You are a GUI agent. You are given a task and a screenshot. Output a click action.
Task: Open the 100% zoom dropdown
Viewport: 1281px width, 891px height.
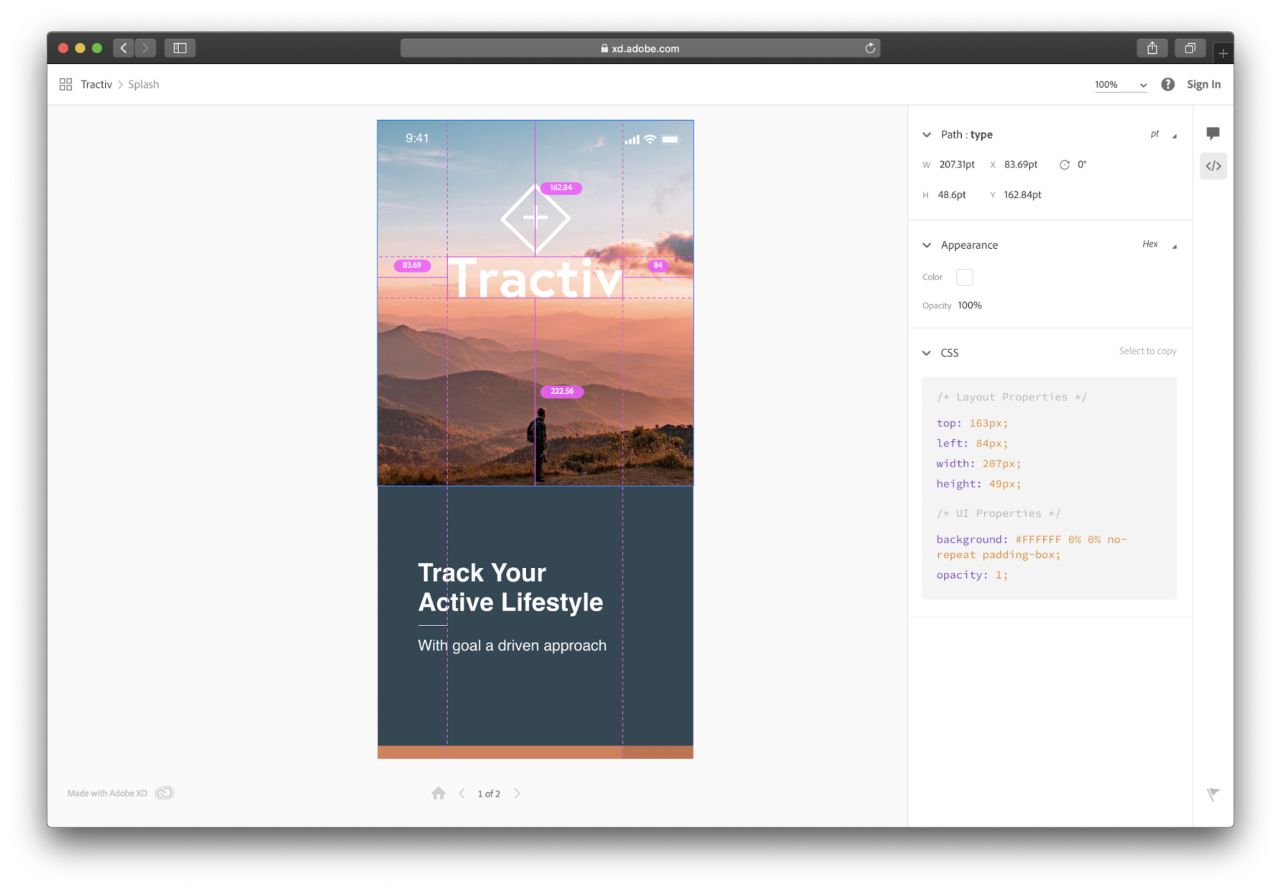[x=1121, y=85]
